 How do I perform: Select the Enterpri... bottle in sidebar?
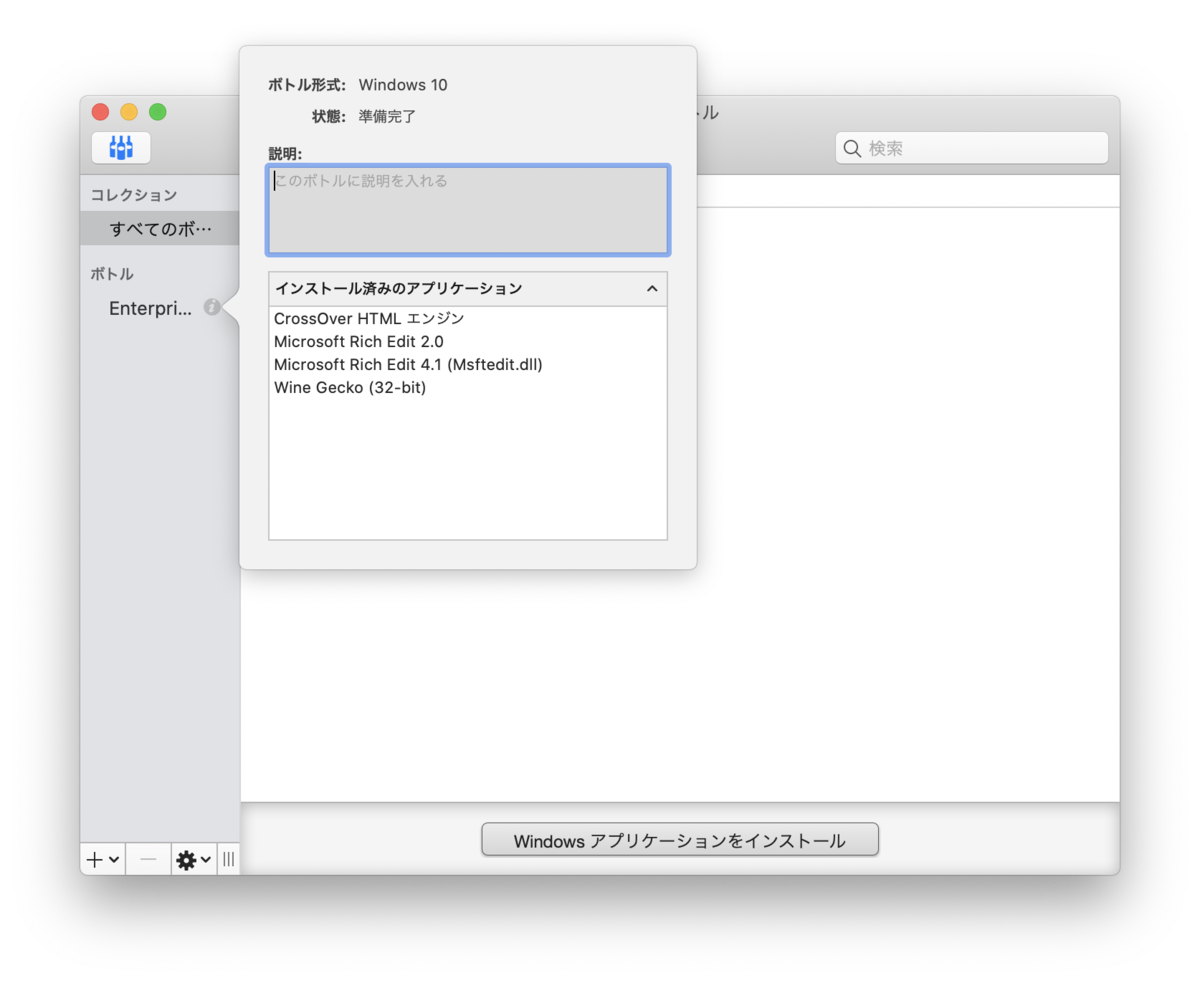coord(150,309)
